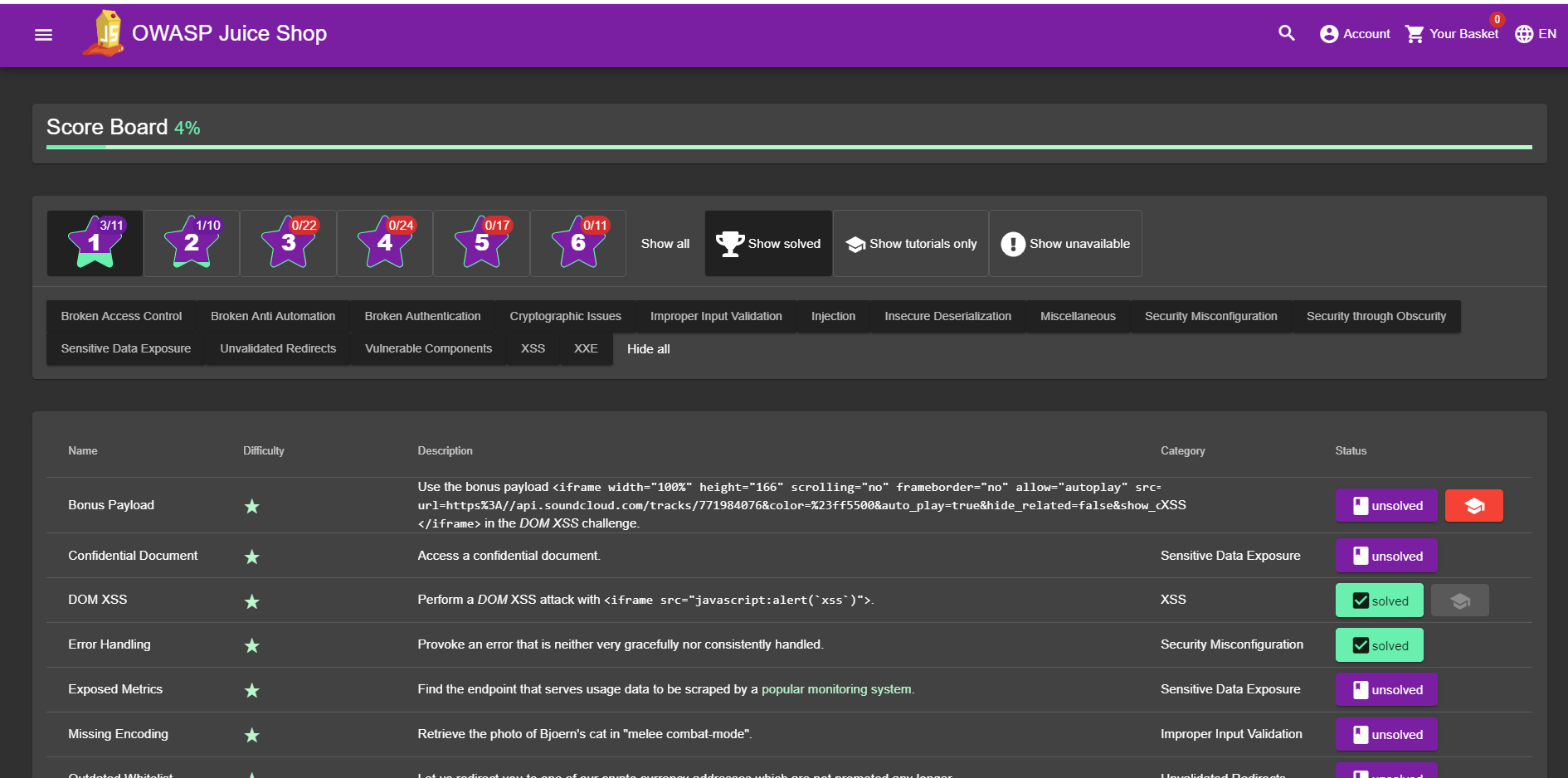Toggle Show tutorials only
This screenshot has height=778, width=1568.
[x=911, y=244]
